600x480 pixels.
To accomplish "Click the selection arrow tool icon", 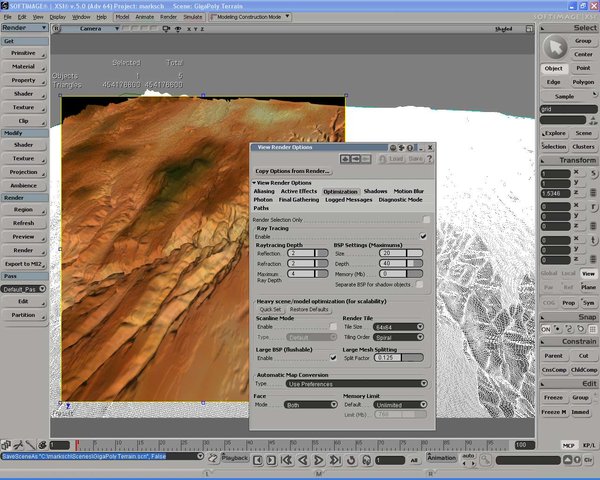I will pos(556,47).
